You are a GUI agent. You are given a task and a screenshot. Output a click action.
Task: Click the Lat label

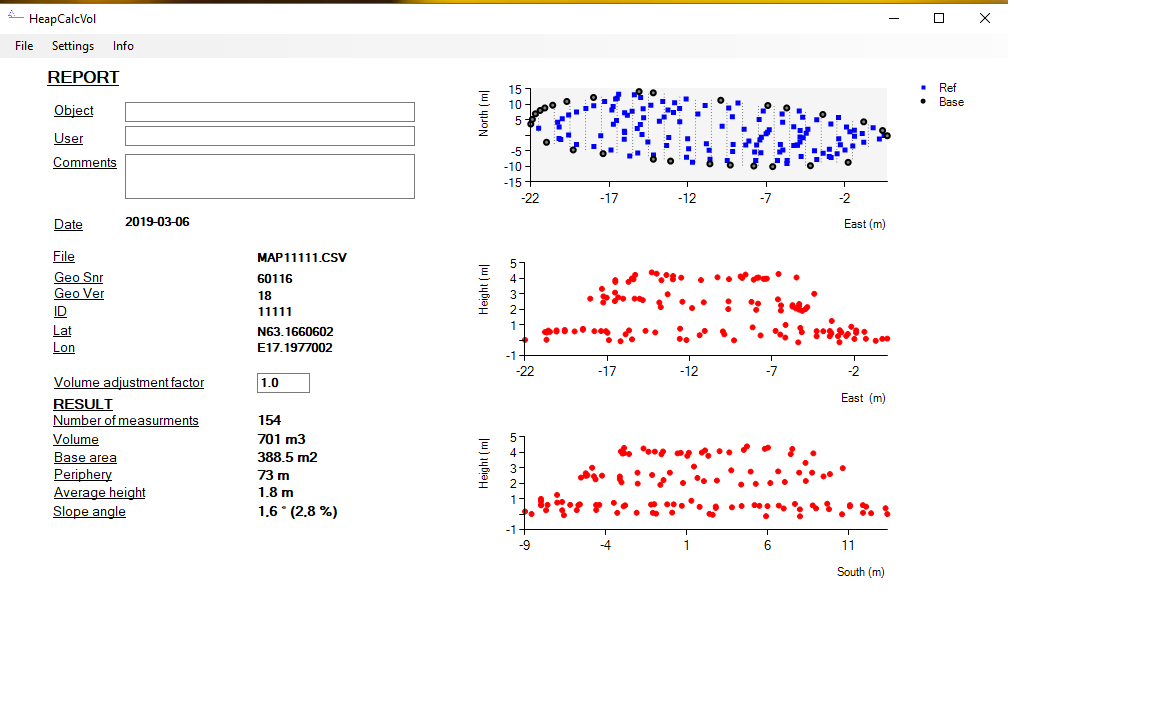pos(62,331)
